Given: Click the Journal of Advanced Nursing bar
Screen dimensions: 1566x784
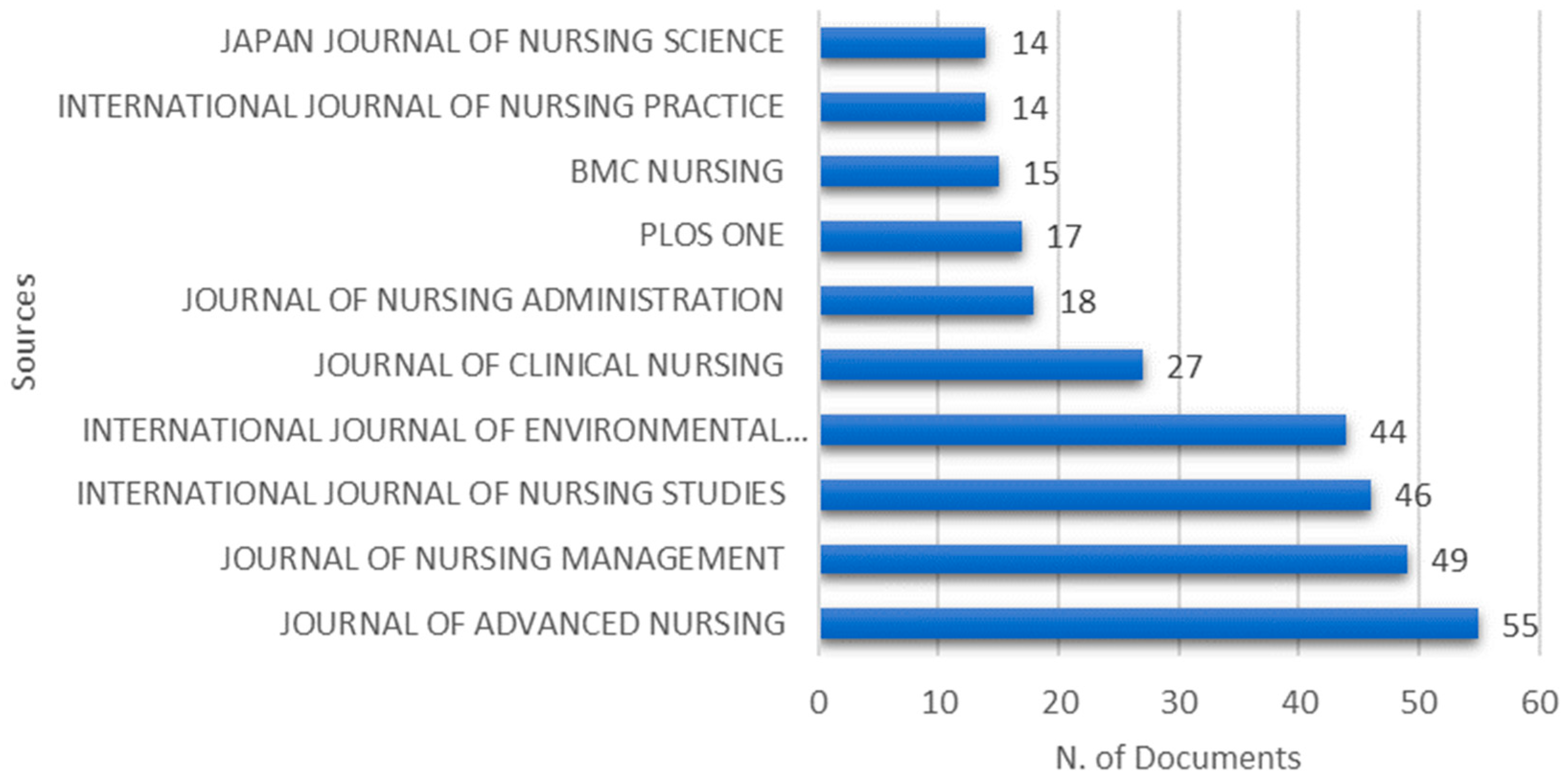Looking at the screenshot, I should coord(1149,624).
